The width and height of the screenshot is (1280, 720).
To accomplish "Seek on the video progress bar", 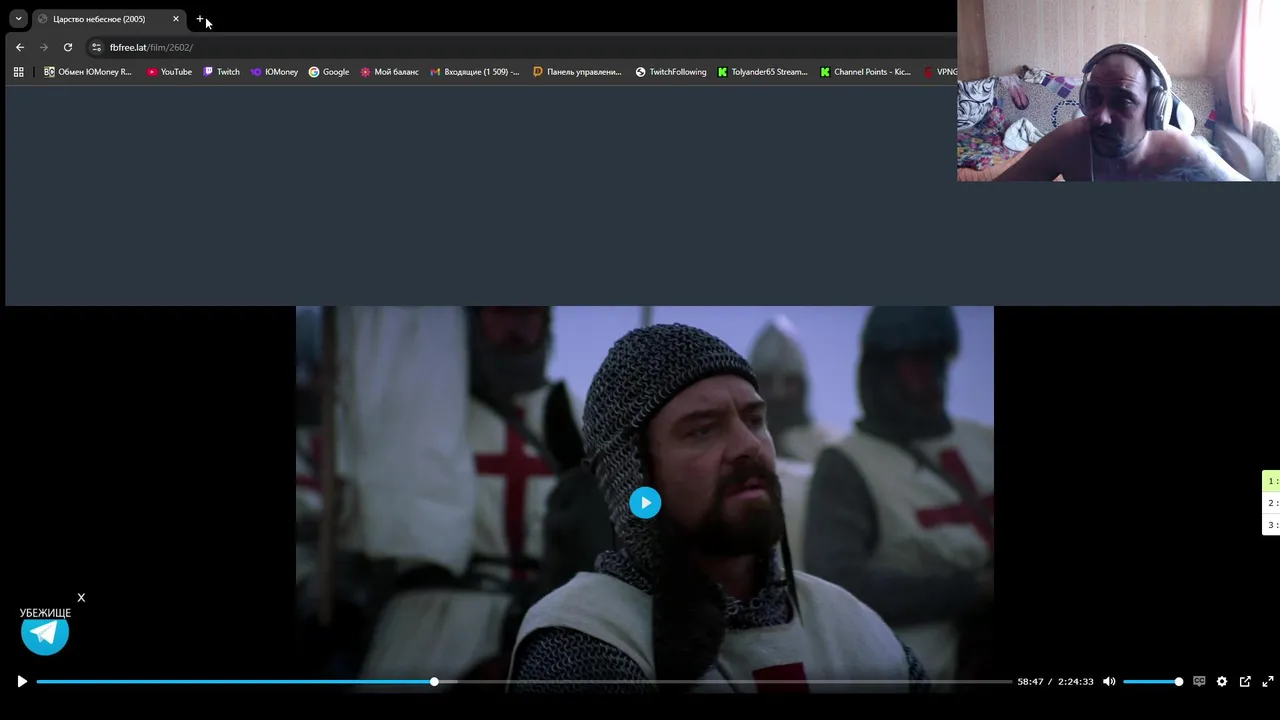I will coord(524,681).
